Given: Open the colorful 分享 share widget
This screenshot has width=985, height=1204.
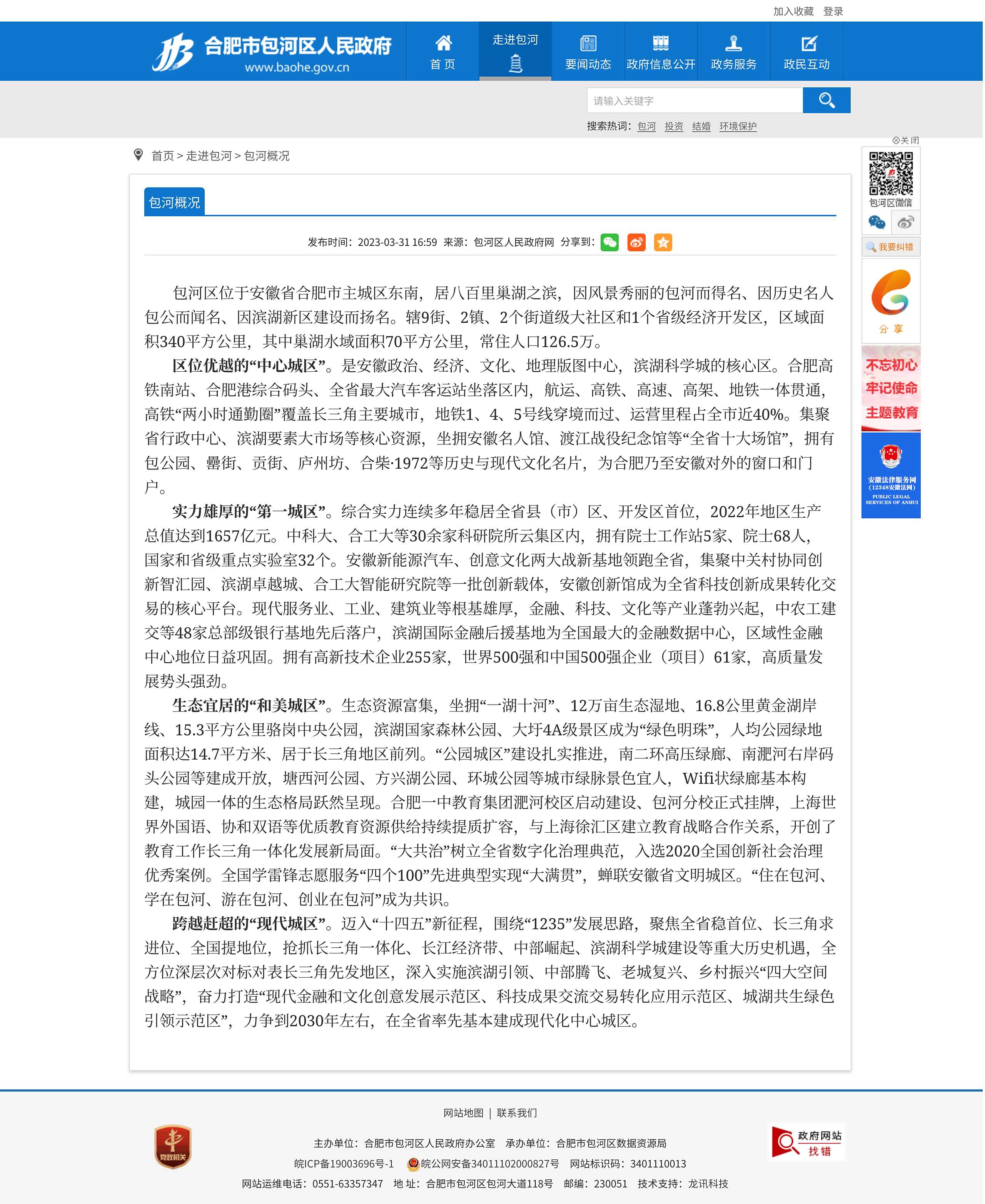Looking at the screenshot, I should pos(891,301).
